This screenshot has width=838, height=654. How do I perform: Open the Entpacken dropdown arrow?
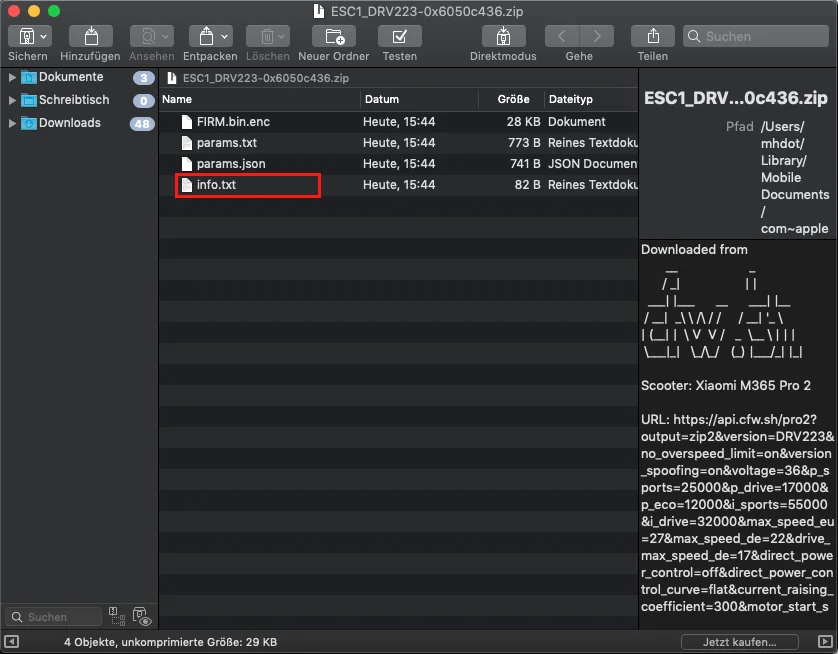(225, 36)
